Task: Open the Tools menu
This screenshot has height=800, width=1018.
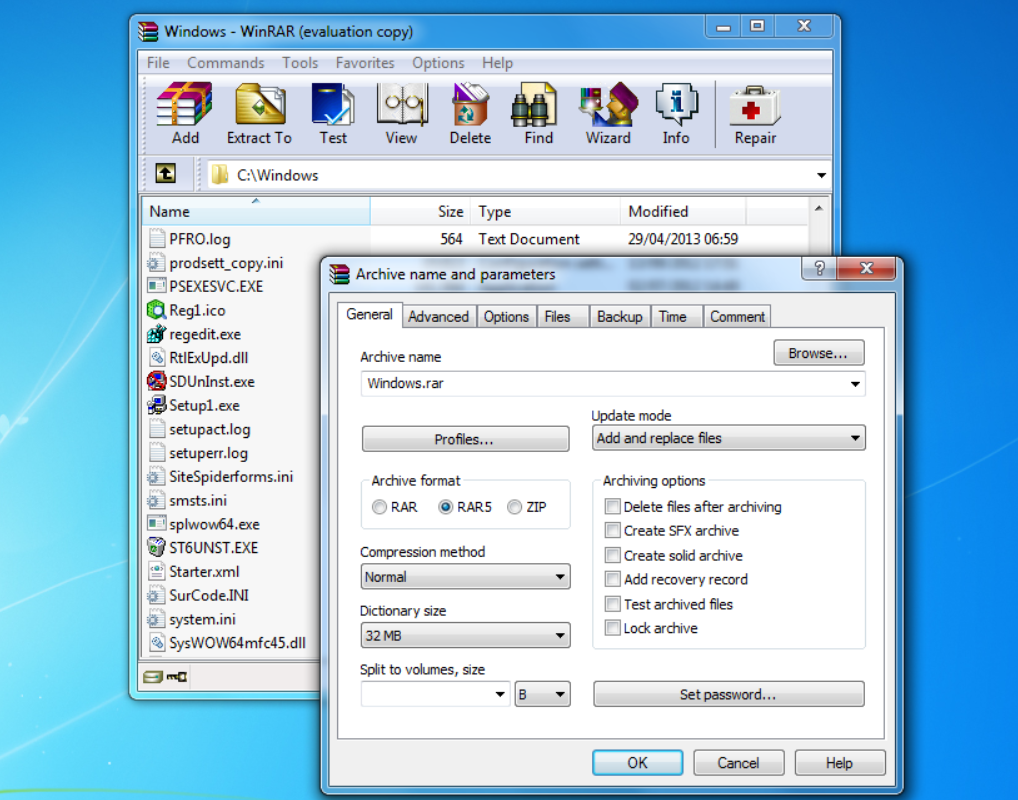Action: 300,63
